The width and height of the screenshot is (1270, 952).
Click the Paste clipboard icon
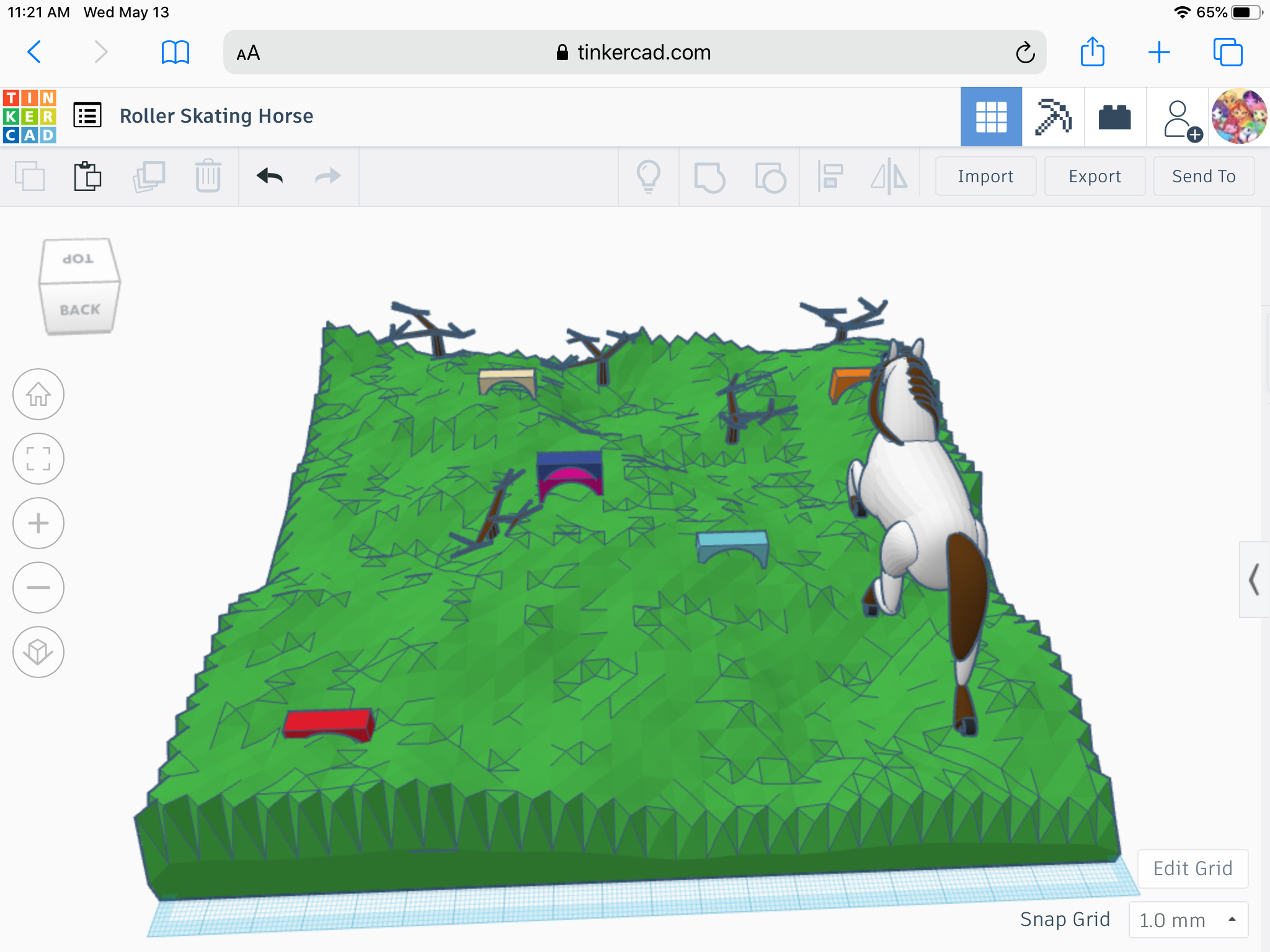tap(87, 177)
